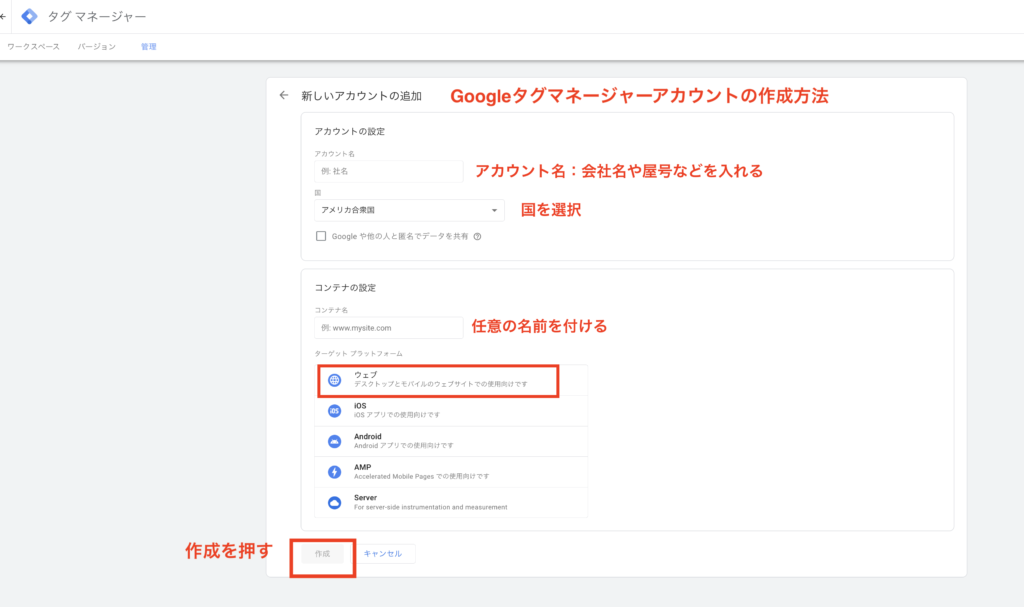The image size is (1024, 607).
Task: Click the アカウント名 input field
Action: click(389, 171)
